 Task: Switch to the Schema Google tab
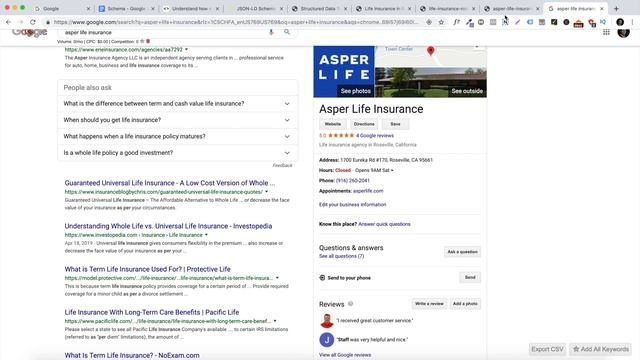point(127,9)
